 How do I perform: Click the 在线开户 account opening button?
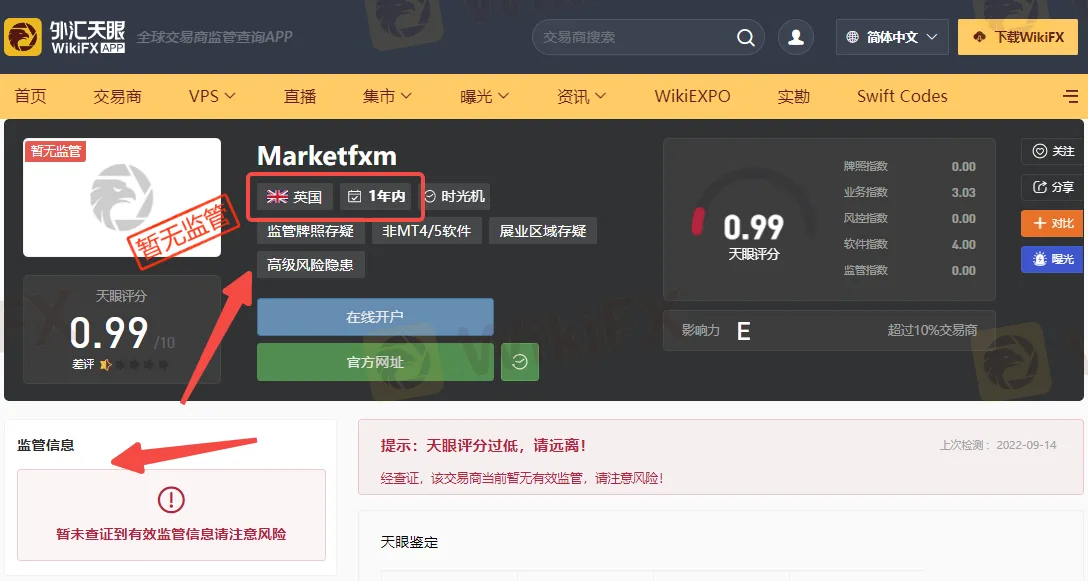tap(375, 317)
